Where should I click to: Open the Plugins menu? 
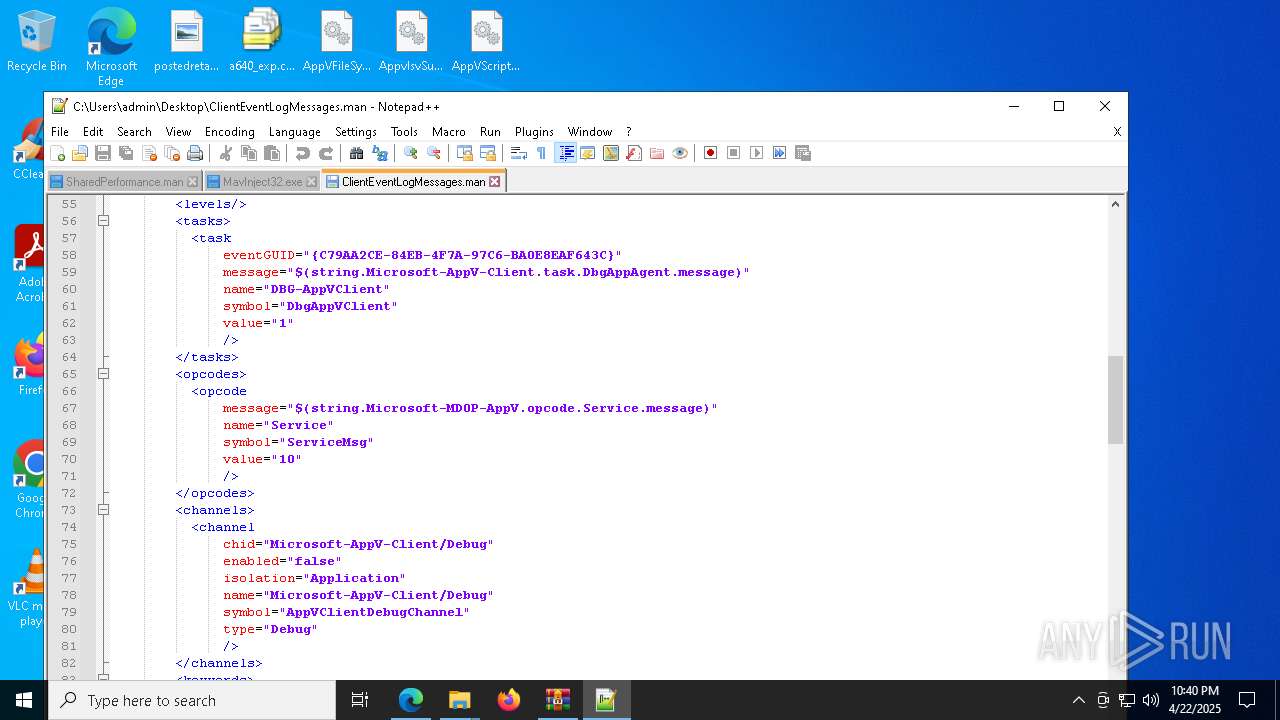tap(534, 131)
